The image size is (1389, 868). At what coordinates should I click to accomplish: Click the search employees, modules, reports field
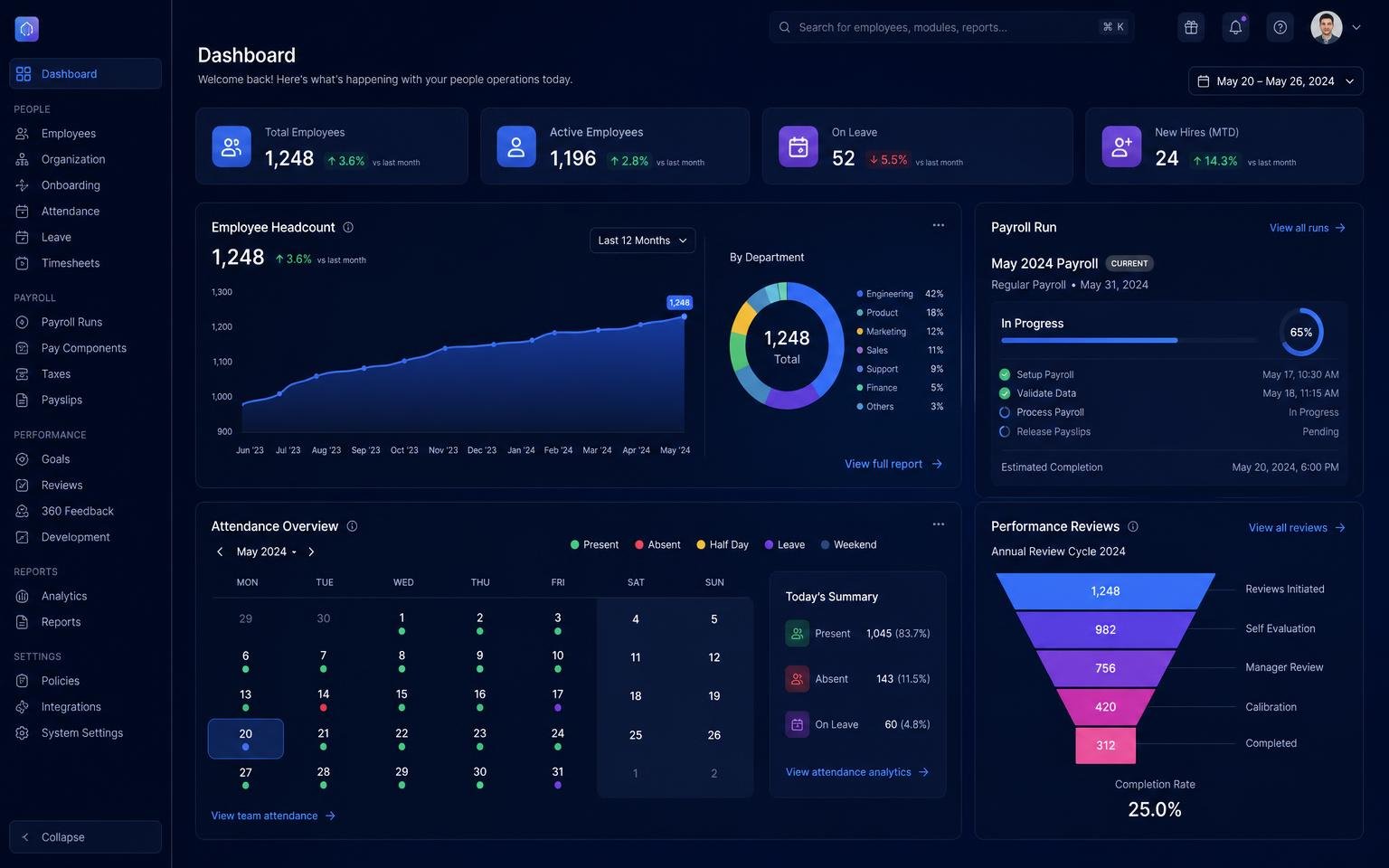(951, 27)
